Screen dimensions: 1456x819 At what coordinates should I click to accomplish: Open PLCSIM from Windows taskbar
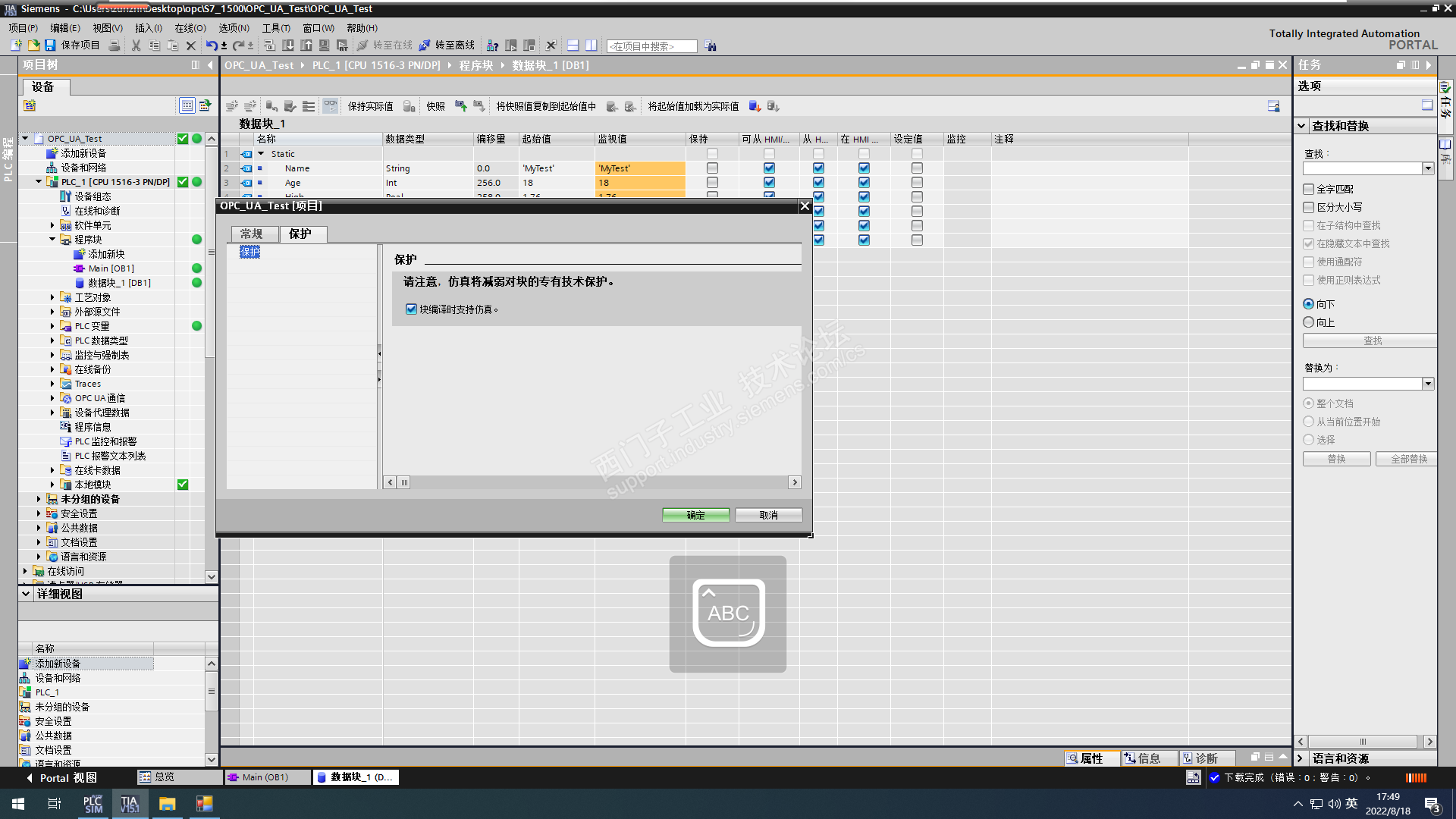point(93,804)
